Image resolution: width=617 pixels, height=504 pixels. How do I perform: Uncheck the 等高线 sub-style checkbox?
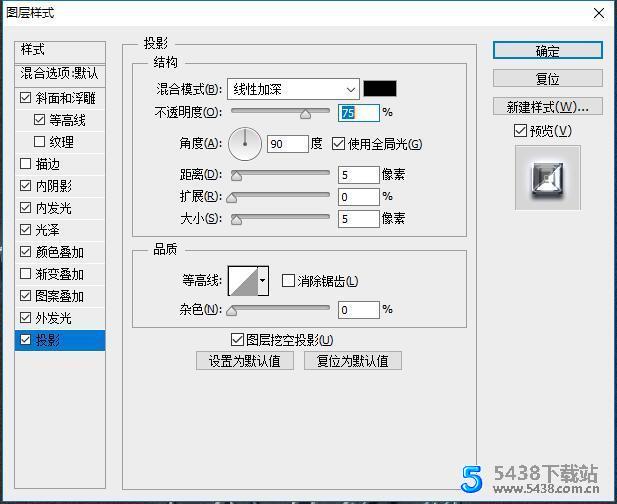pyautogui.click(x=39, y=120)
